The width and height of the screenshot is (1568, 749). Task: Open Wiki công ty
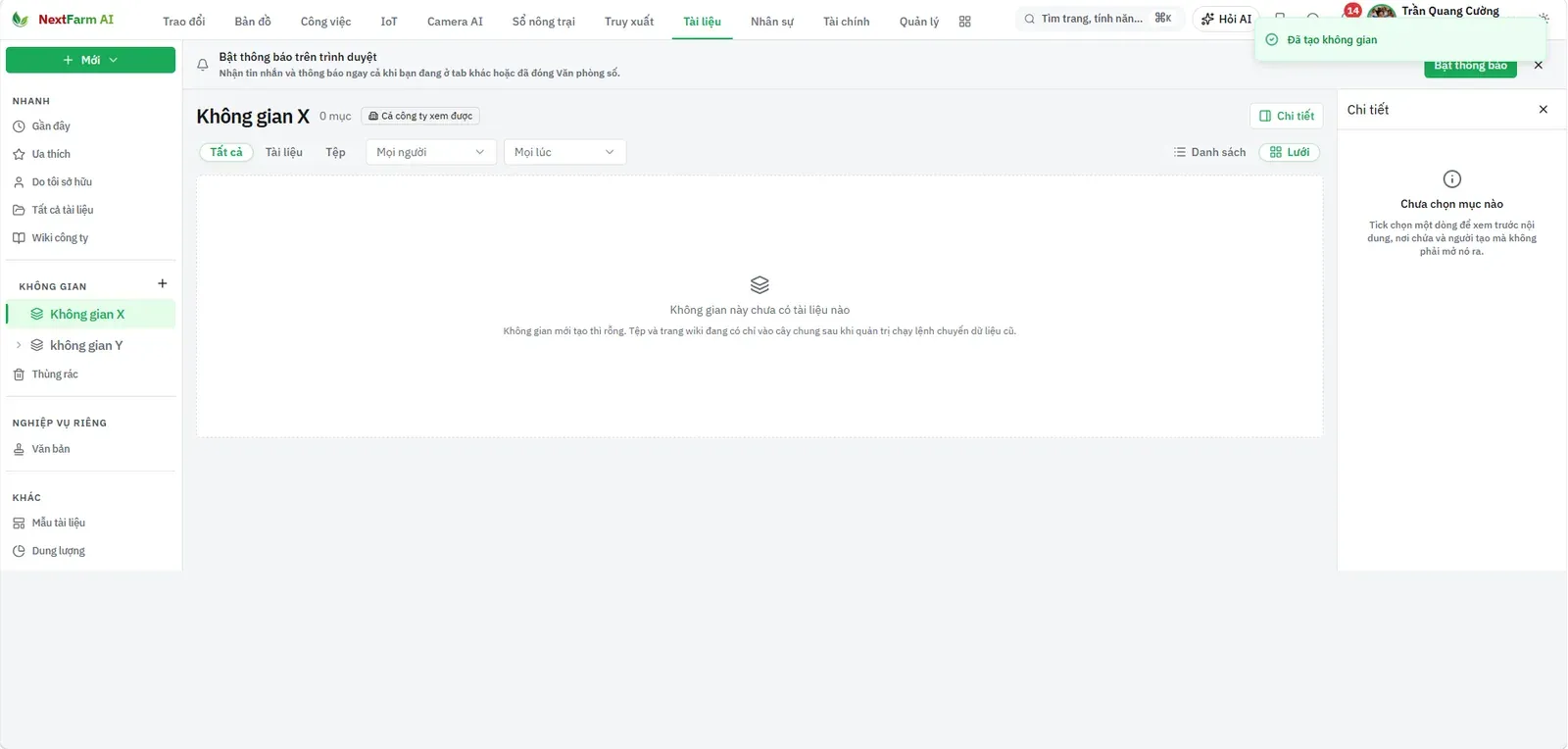click(x=90, y=238)
